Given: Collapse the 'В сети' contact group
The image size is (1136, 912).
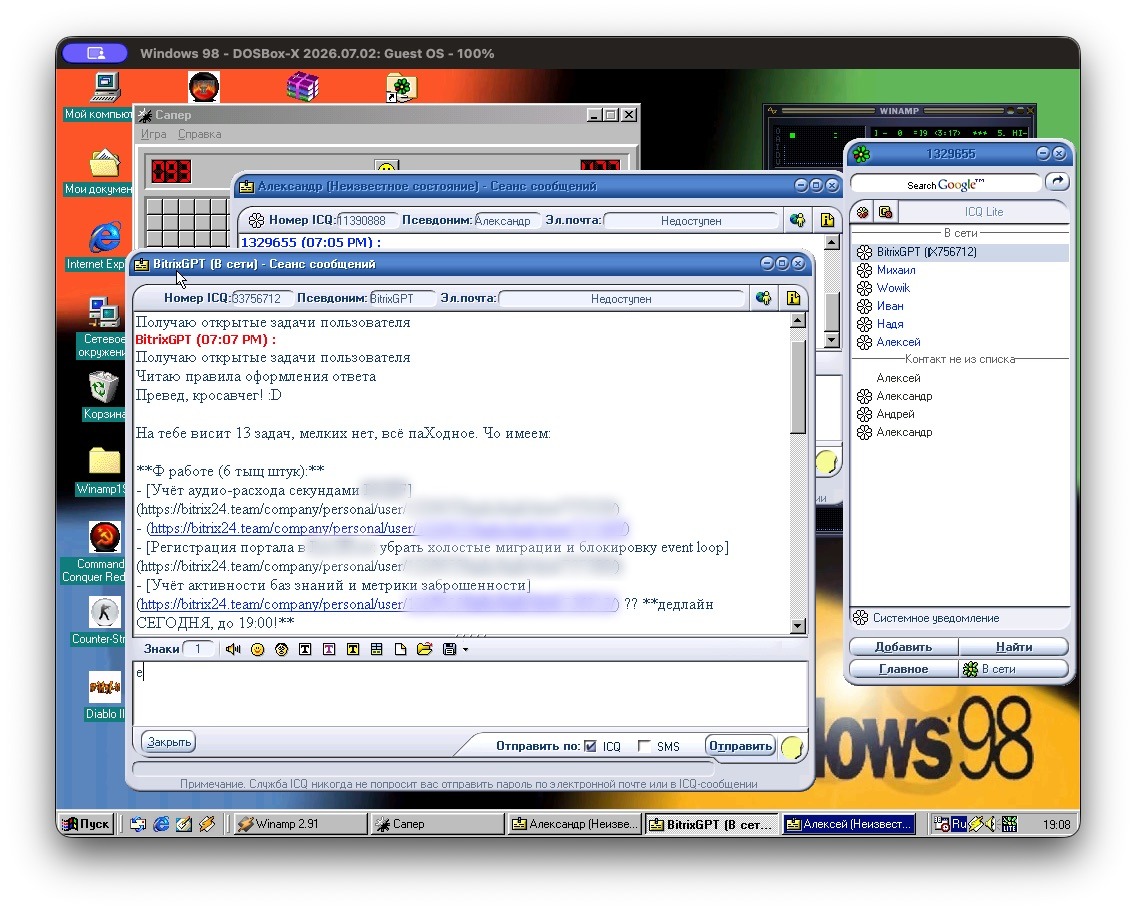Looking at the screenshot, I should tap(960, 233).
